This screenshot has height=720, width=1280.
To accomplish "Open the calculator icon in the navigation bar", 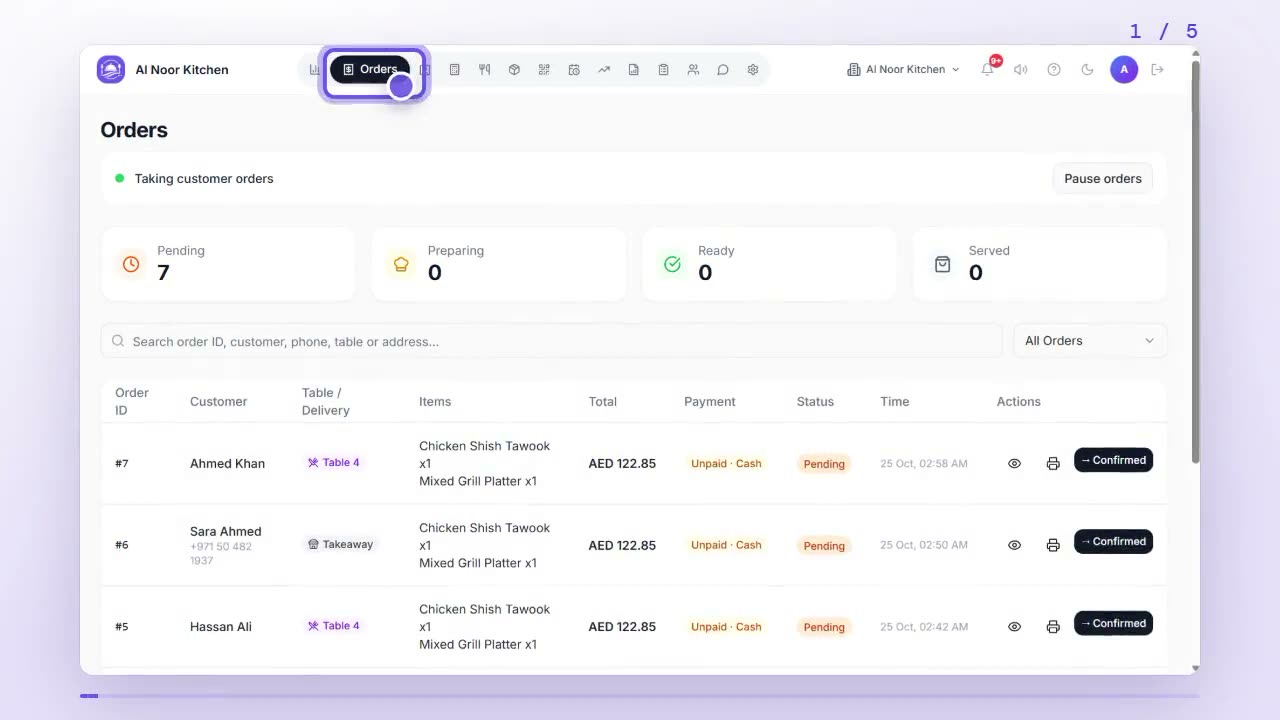I will (x=454, y=70).
